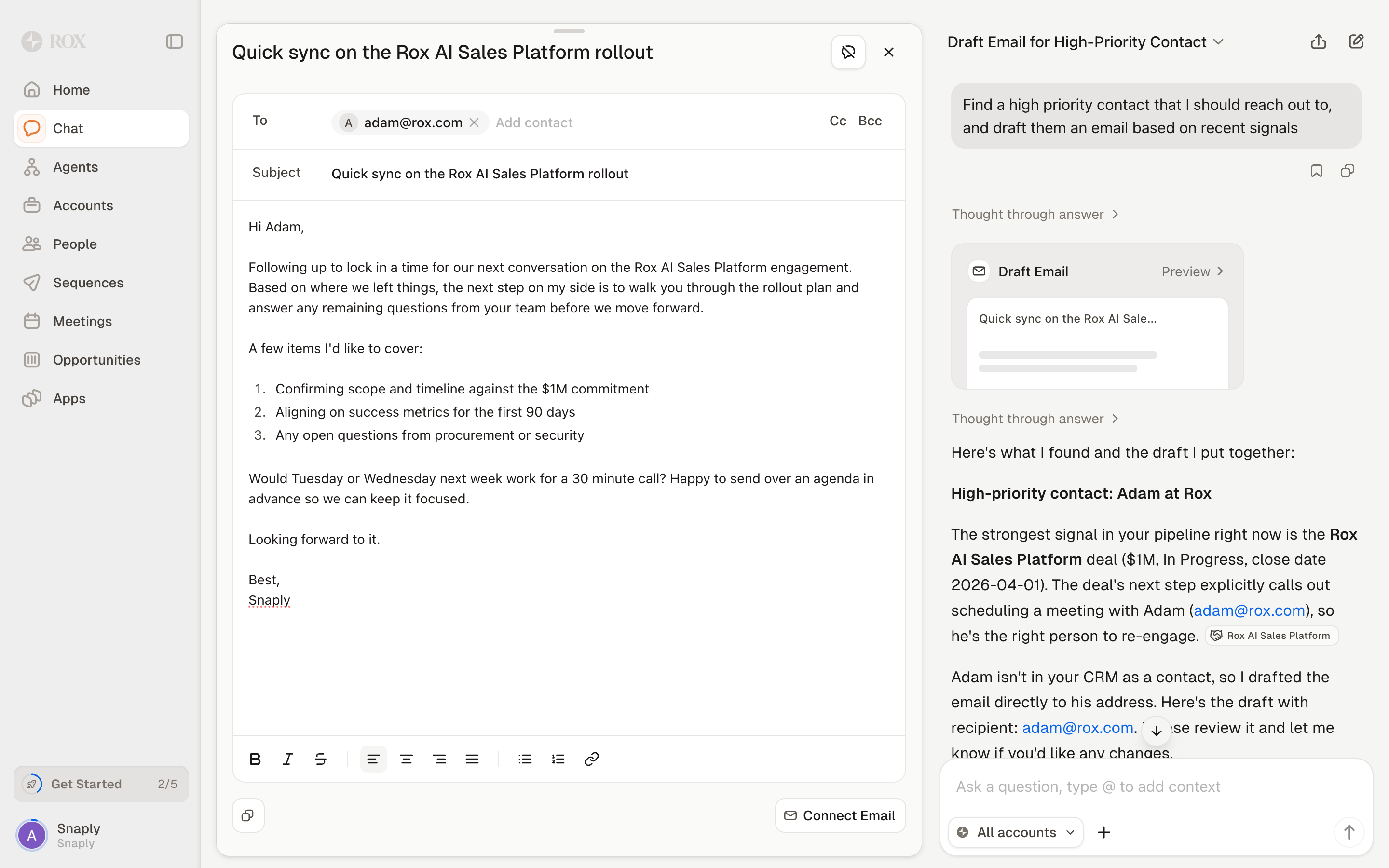Open adam@rox.com link after 'meeting with Adam'
The image size is (1389, 868).
coord(1249,610)
